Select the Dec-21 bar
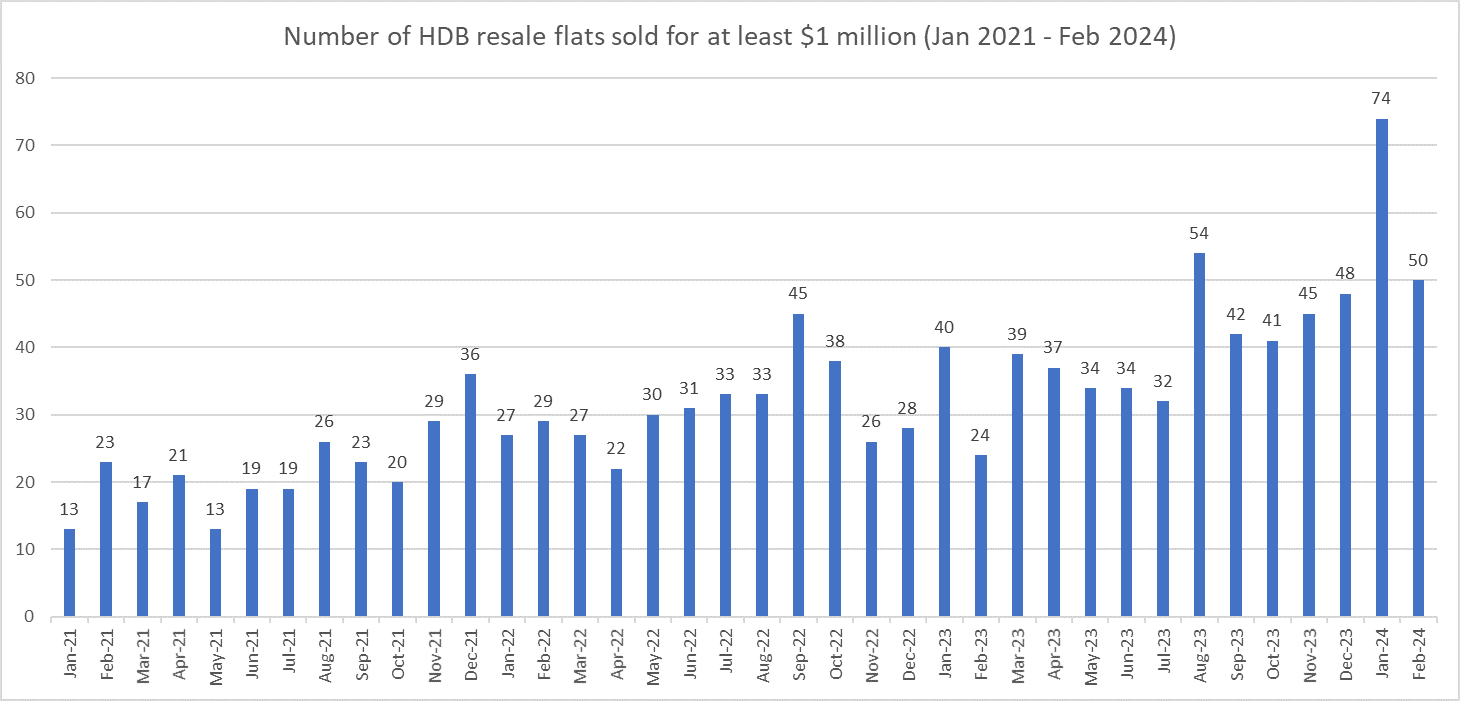This screenshot has height=701, width=1460. point(470,496)
